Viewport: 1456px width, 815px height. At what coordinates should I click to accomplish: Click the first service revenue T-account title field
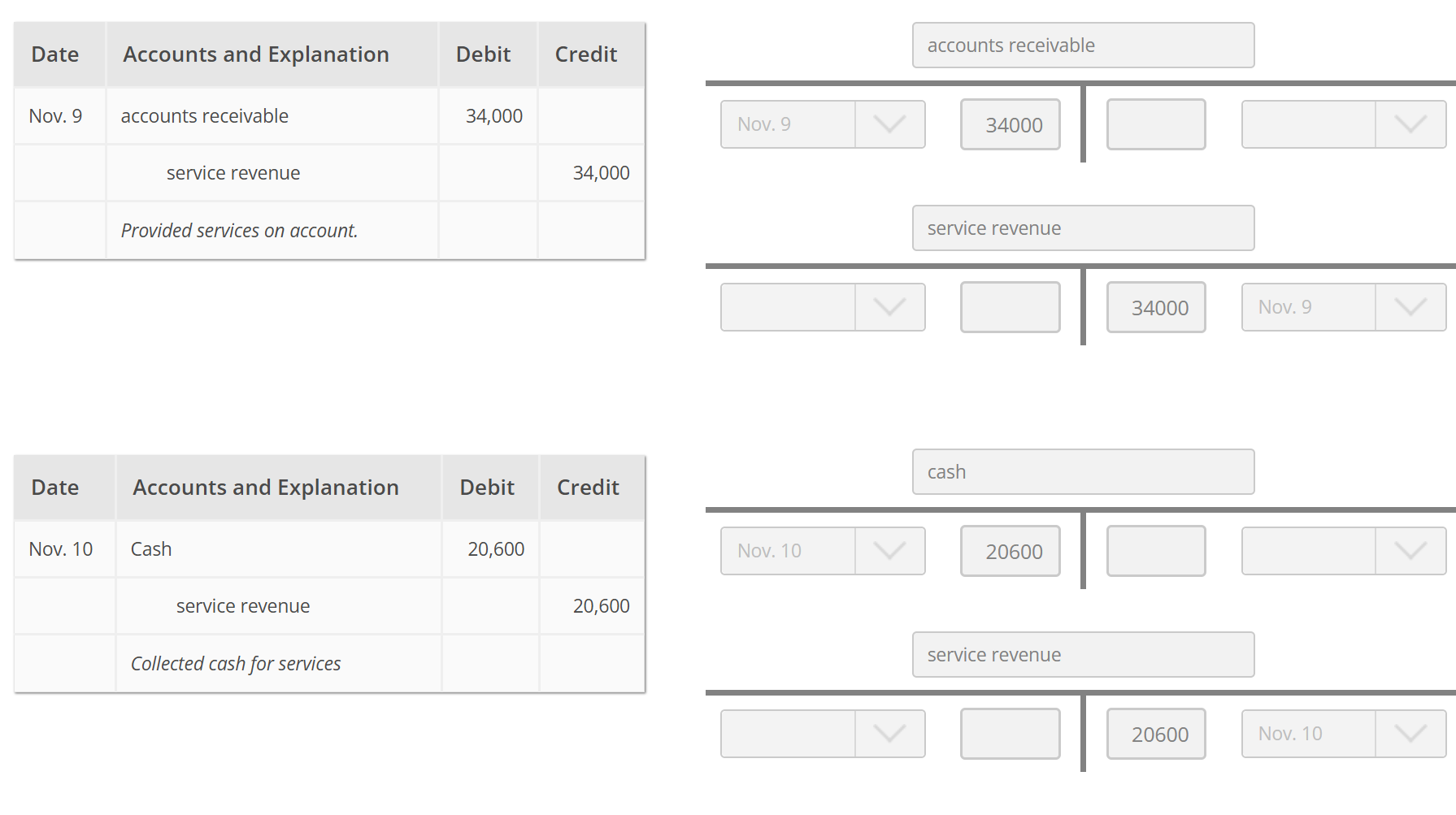[1083, 228]
